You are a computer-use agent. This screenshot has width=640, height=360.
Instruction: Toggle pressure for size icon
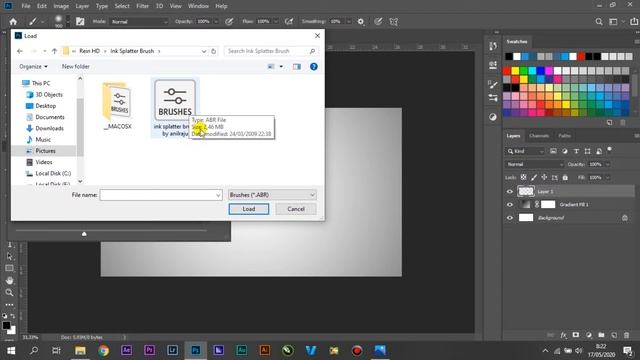pos(378,22)
